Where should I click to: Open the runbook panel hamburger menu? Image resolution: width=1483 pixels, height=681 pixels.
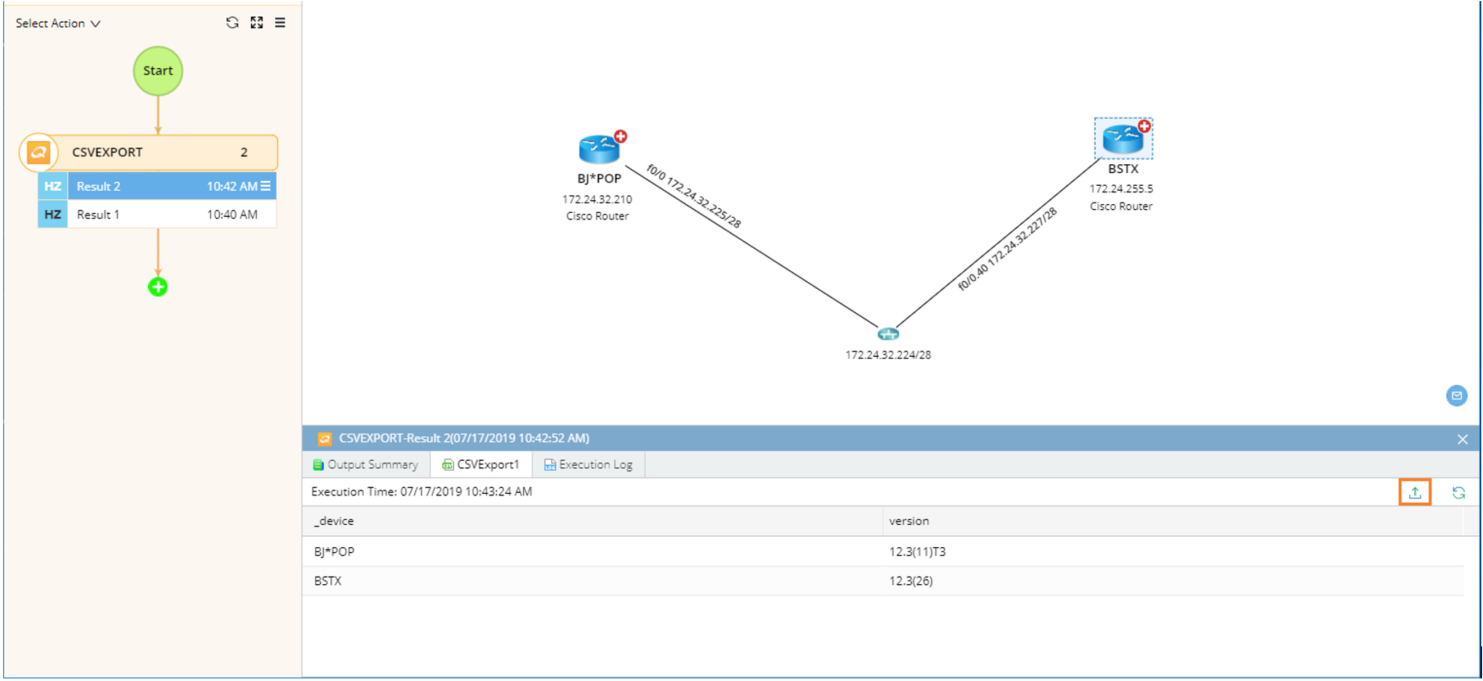click(x=280, y=23)
